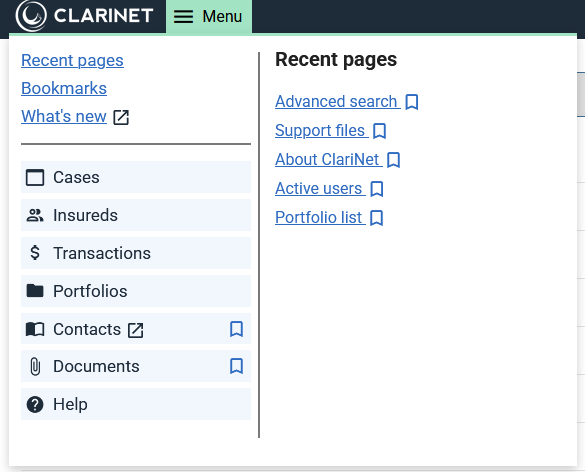This screenshot has width=585, height=472.
Task: Click the external link icon beside What's new
Action: coord(121,117)
